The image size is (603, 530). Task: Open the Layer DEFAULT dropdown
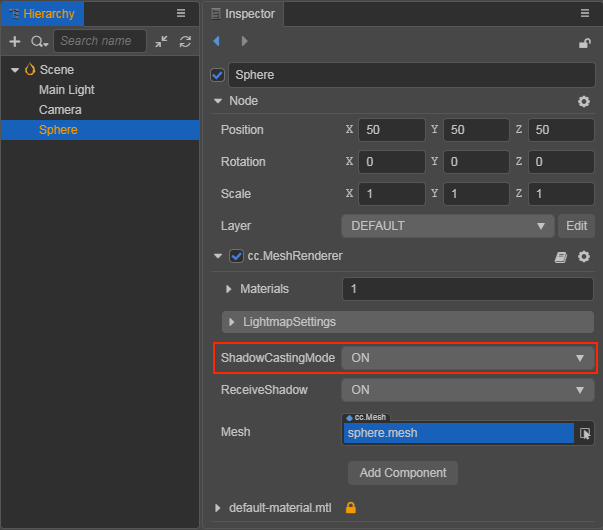coord(447,226)
